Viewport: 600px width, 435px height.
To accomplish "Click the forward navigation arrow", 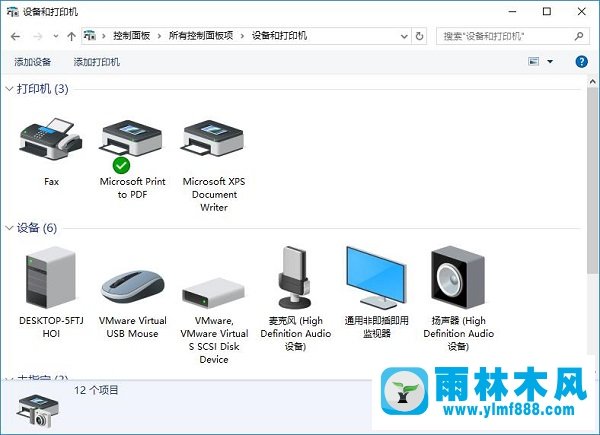I will coord(38,37).
